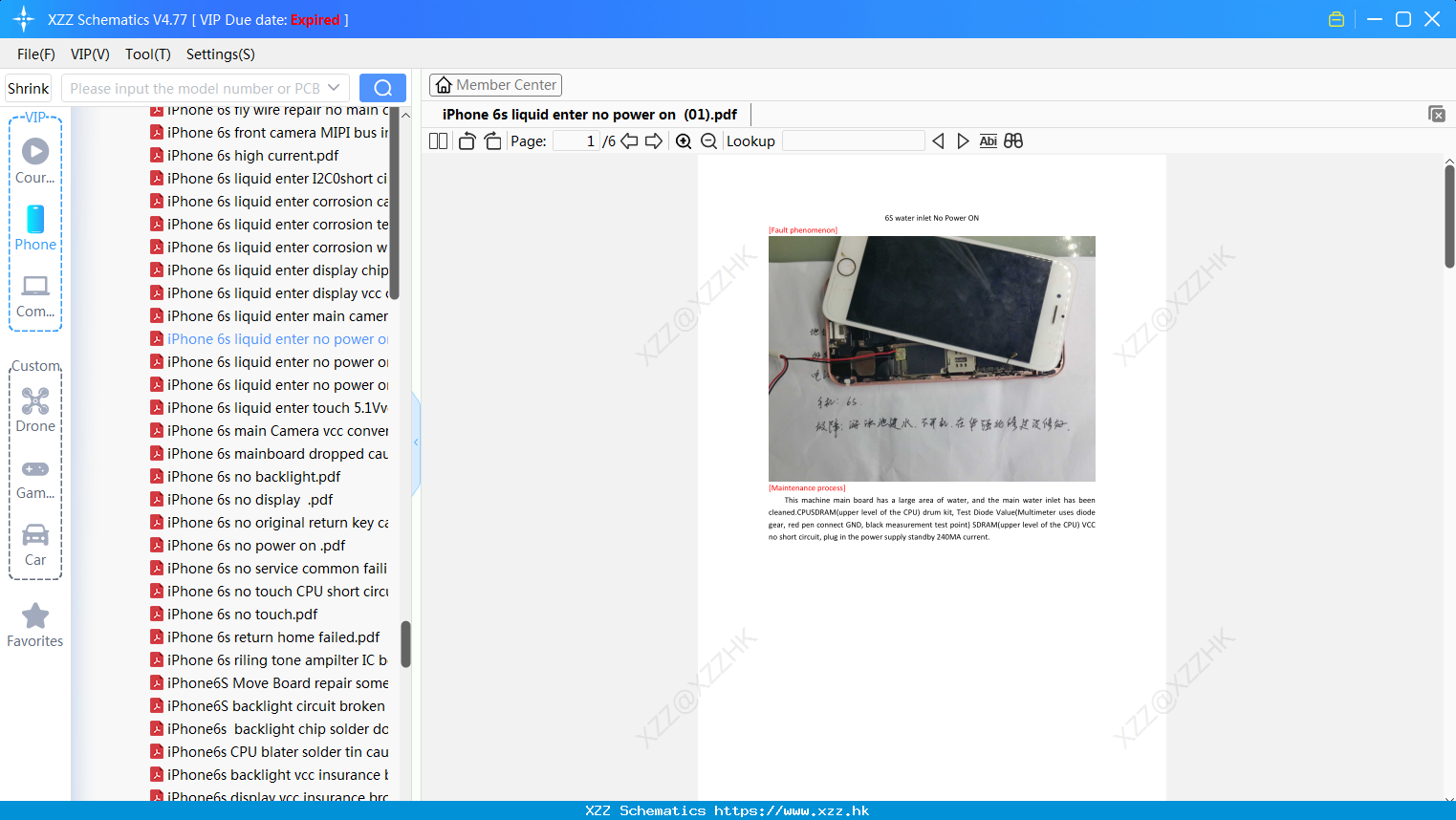Open iPhone 6s liquid enter main camera file

[x=270, y=316]
